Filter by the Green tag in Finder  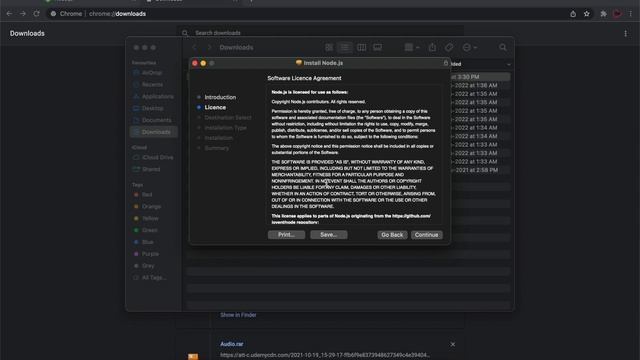coord(149,230)
